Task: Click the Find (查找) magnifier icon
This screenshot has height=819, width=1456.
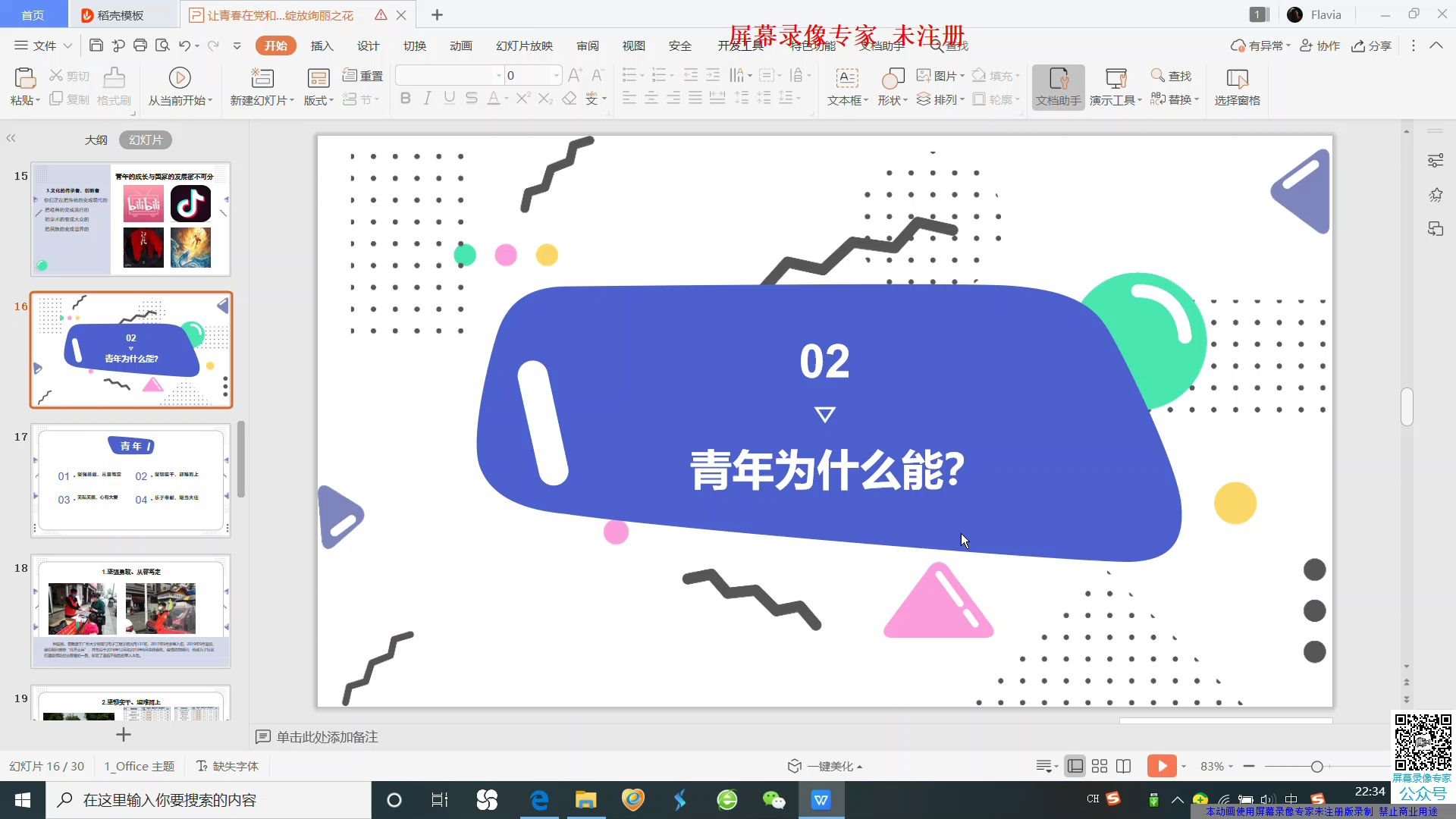Action: click(1157, 75)
